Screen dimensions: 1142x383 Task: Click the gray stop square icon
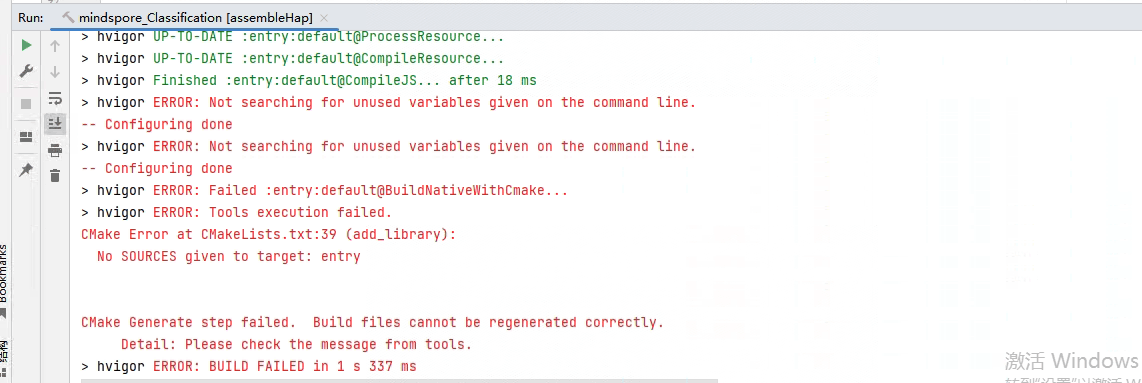click(26, 104)
